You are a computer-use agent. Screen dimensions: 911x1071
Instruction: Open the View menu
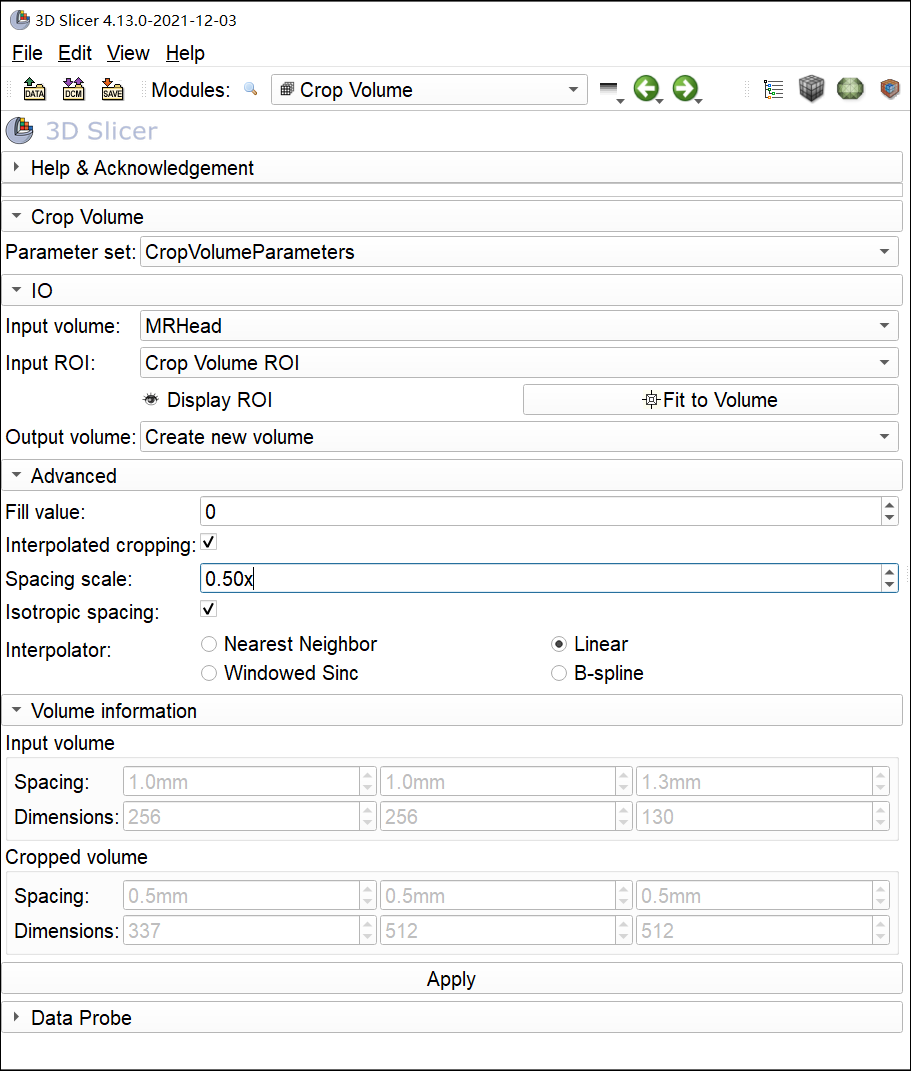click(x=128, y=53)
